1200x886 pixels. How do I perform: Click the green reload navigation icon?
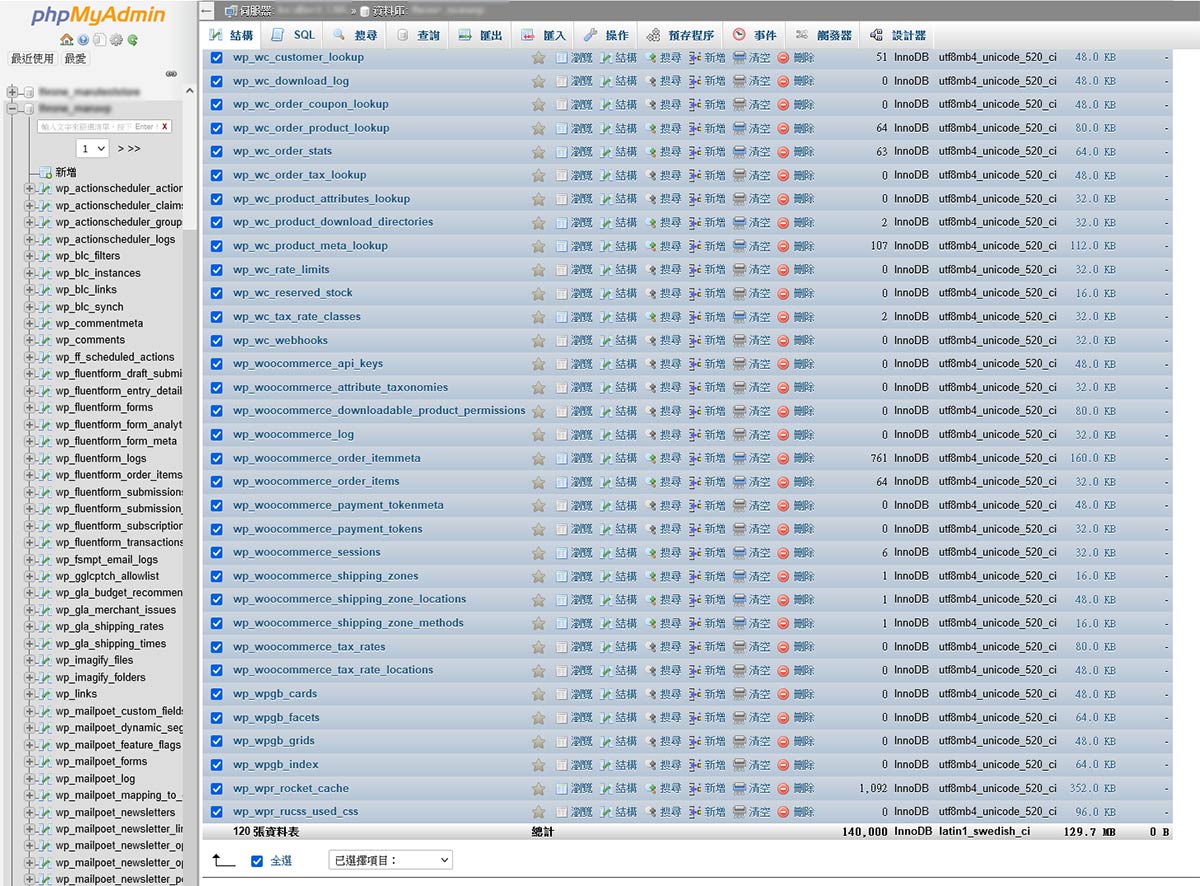click(132, 40)
